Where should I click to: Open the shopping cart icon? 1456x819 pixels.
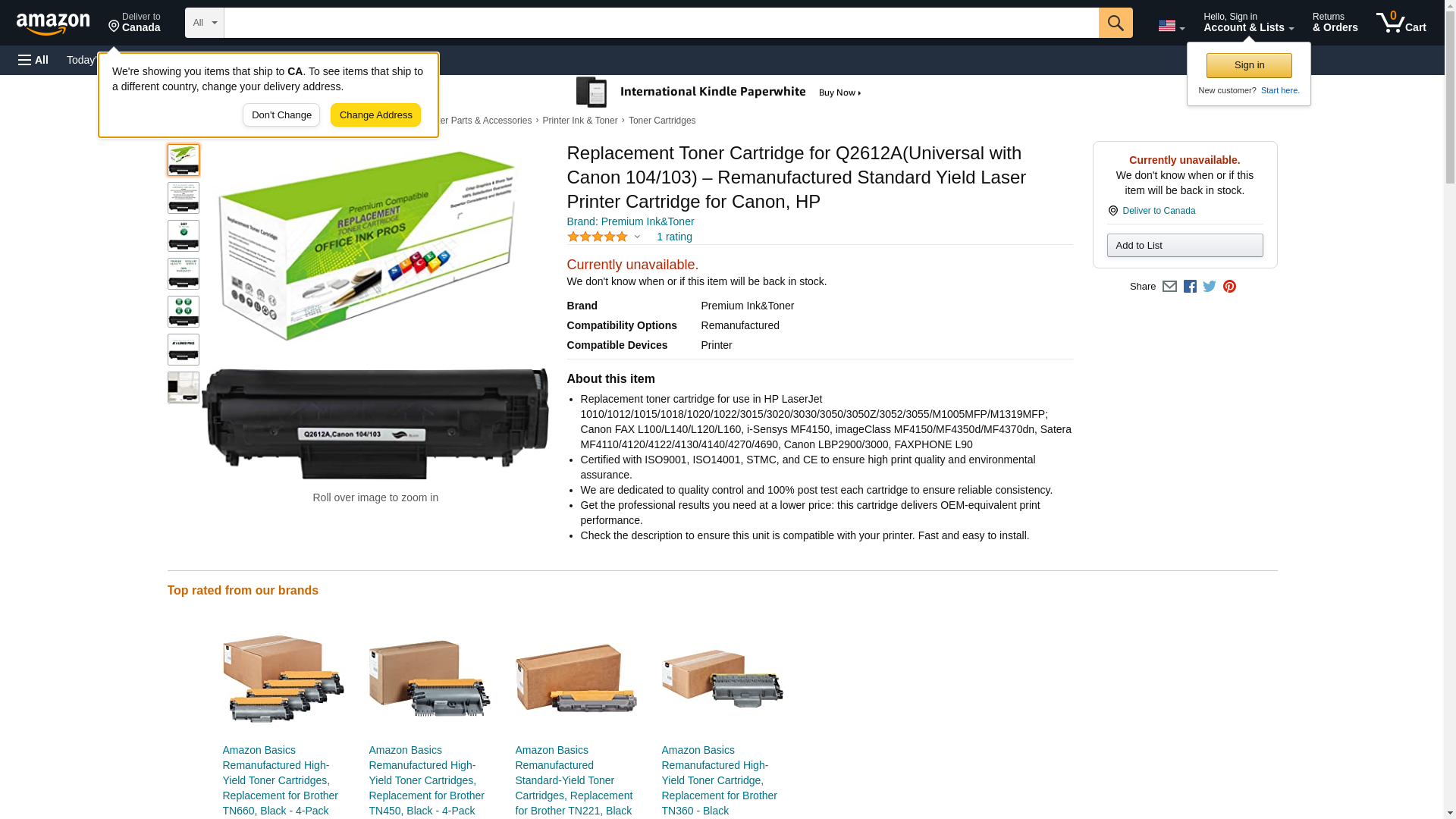[x=1401, y=23]
